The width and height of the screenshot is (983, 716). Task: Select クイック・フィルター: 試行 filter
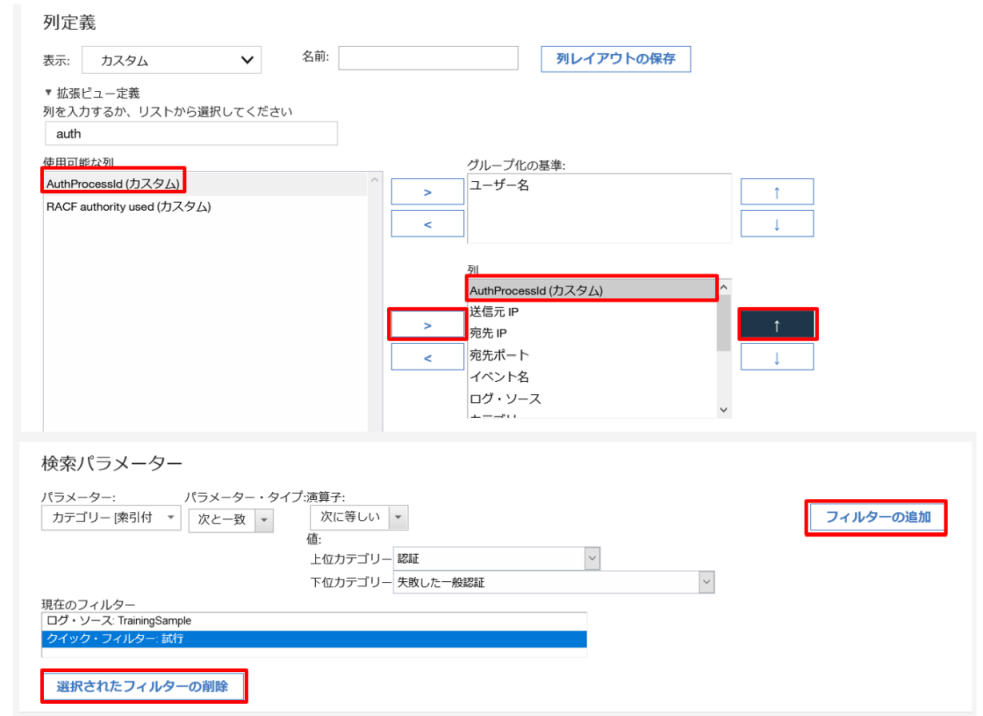pyautogui.click(x=314, y=639)
